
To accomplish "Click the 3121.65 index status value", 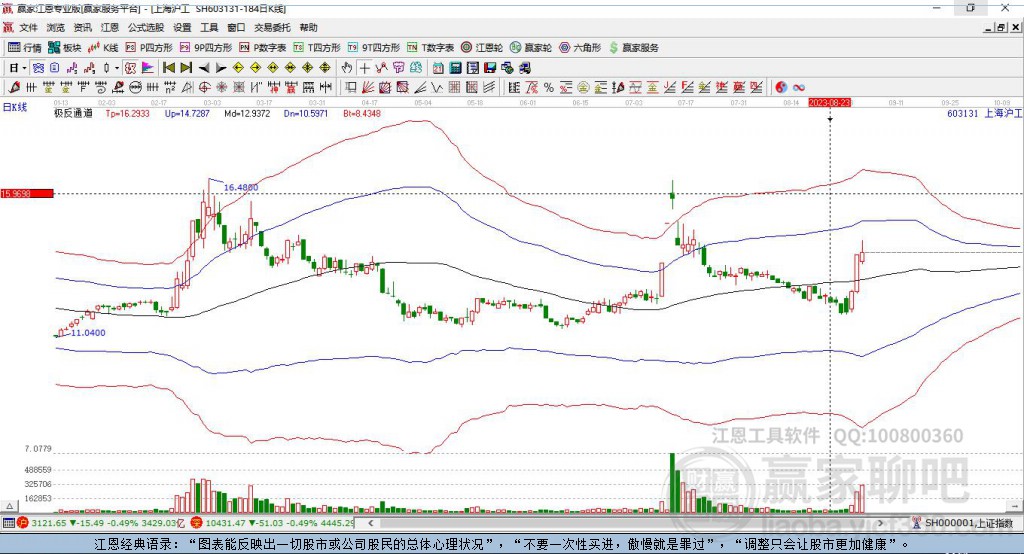I will [x=49, y=523].
